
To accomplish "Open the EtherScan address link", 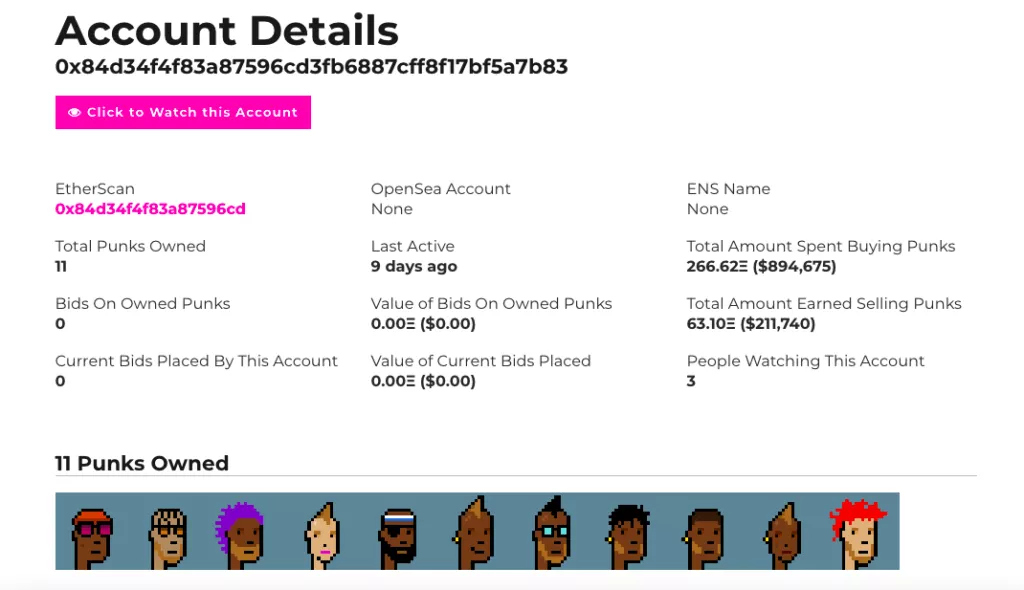I will click(150, 209).
